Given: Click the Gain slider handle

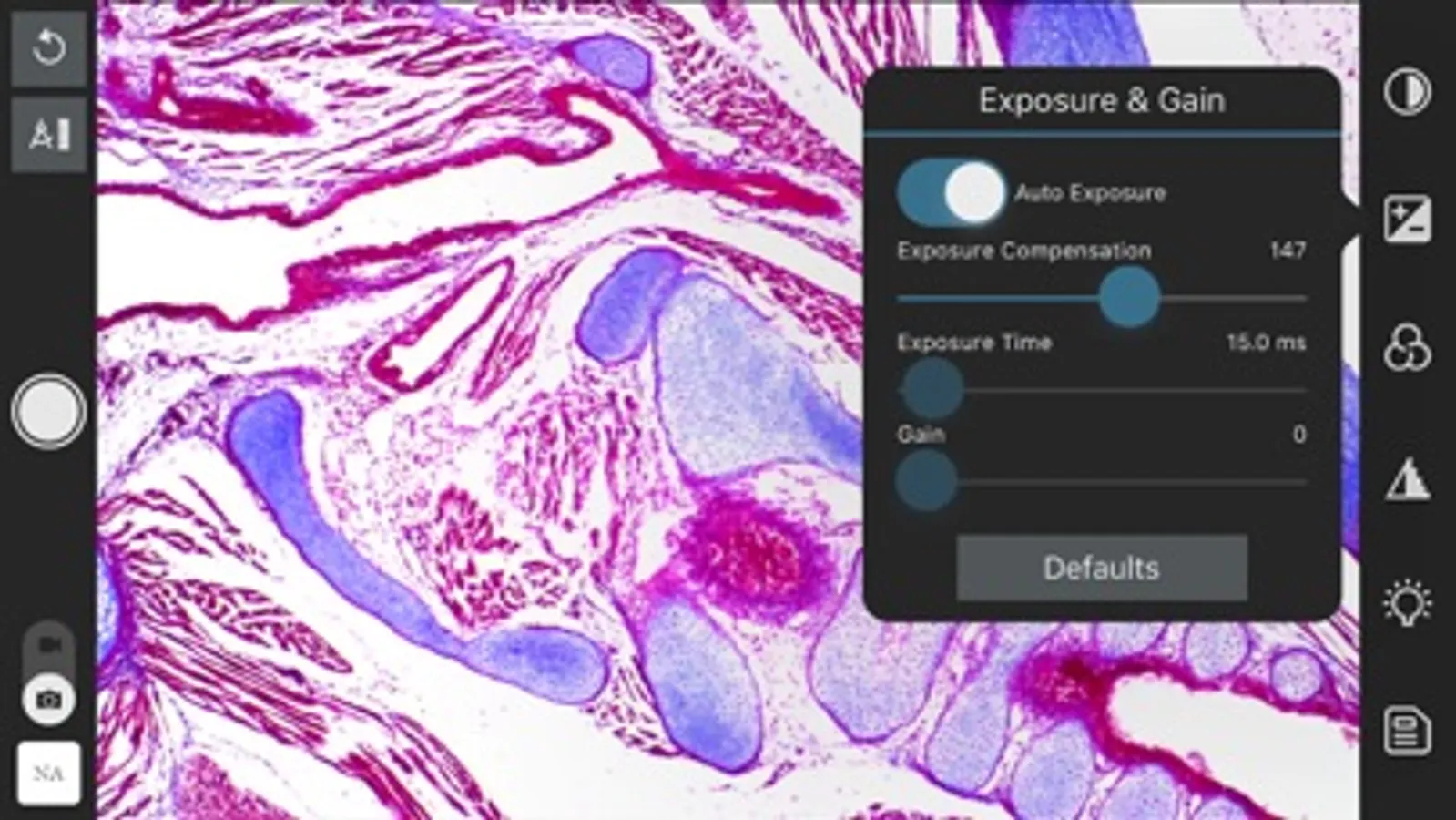Looking at the screenshot, I should coord(926,481).
